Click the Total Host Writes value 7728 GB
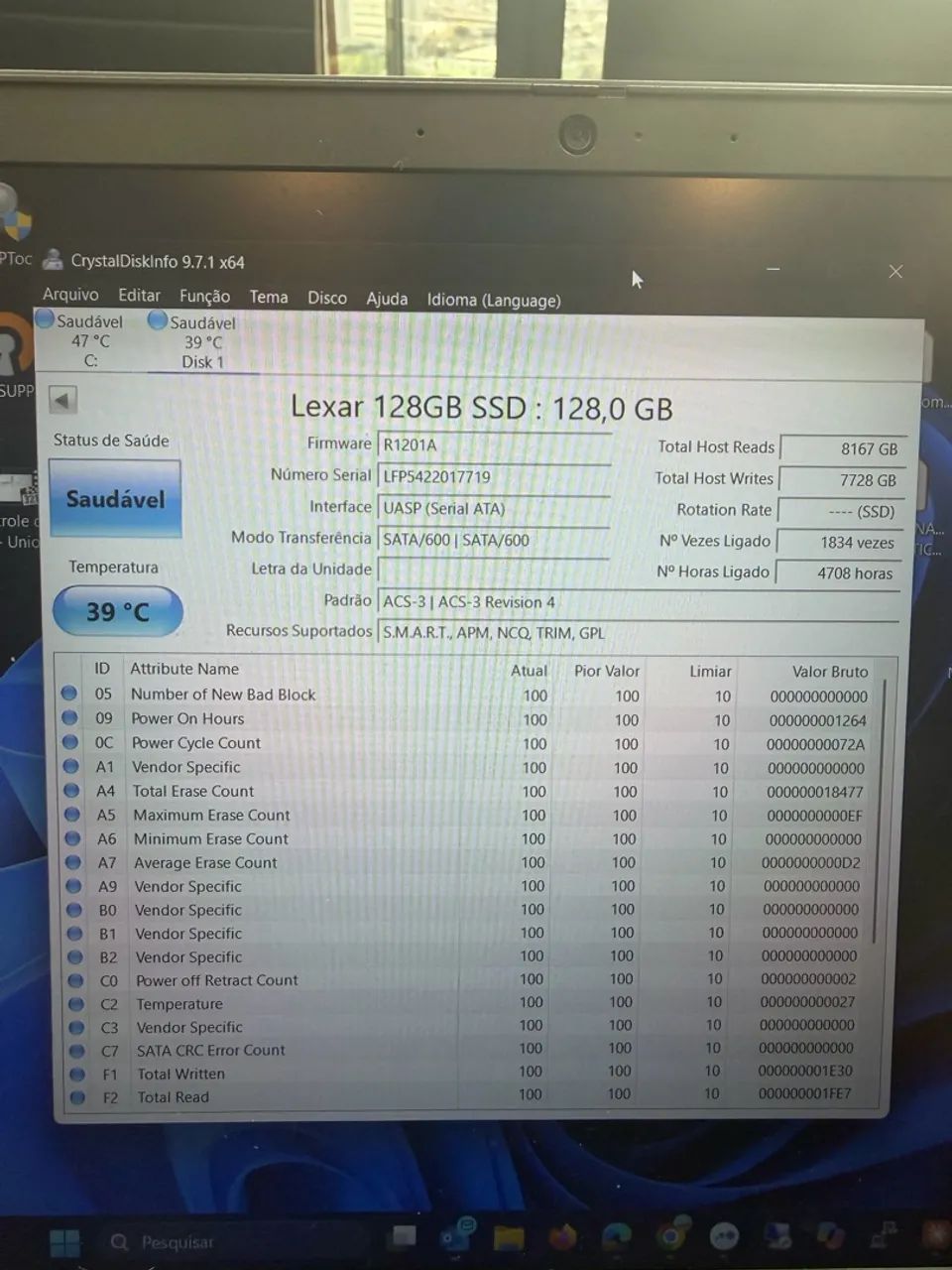Screen dimensions: 952x1270 [841, 480]
